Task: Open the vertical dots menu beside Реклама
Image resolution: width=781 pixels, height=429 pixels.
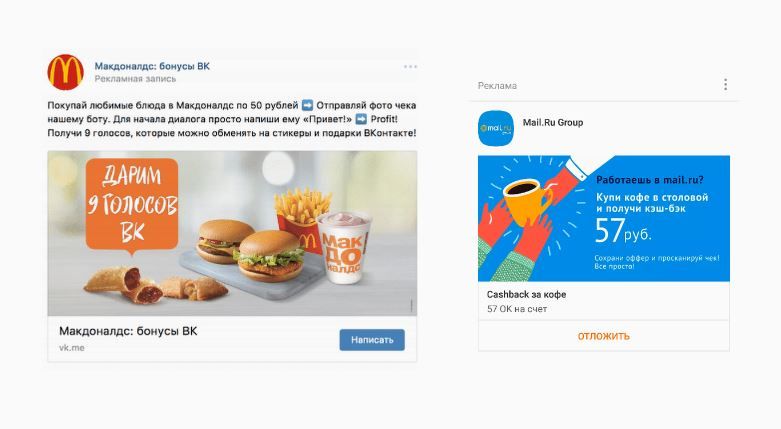Action: 725,85
